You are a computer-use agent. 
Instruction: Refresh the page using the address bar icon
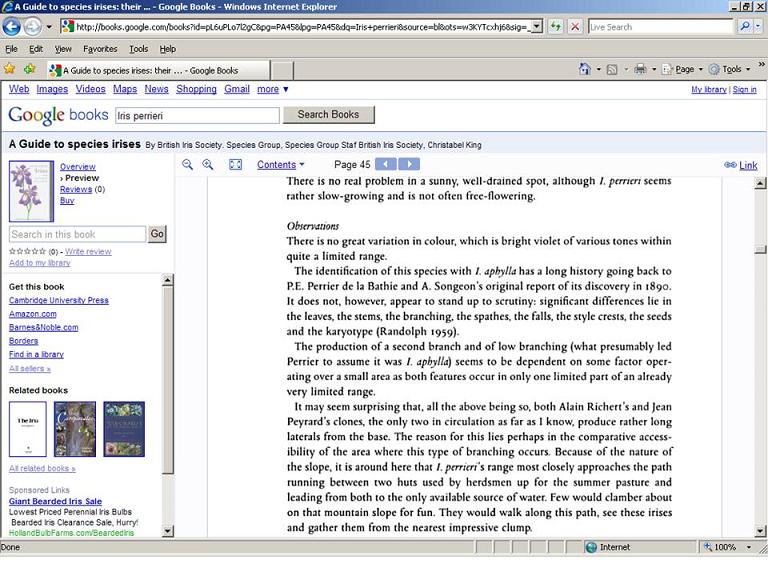click(556, 27)
